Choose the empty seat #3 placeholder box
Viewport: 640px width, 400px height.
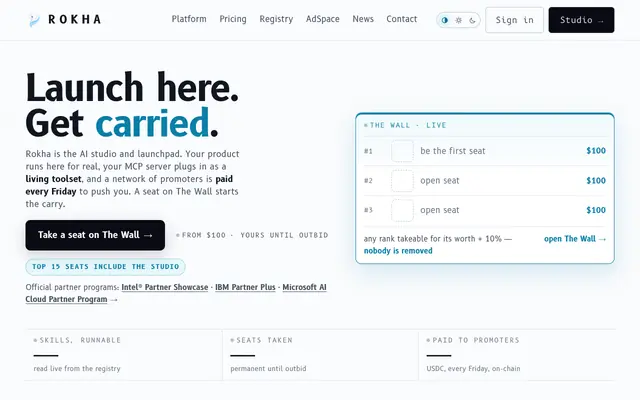pyautogui.click(x=402, y=210)
